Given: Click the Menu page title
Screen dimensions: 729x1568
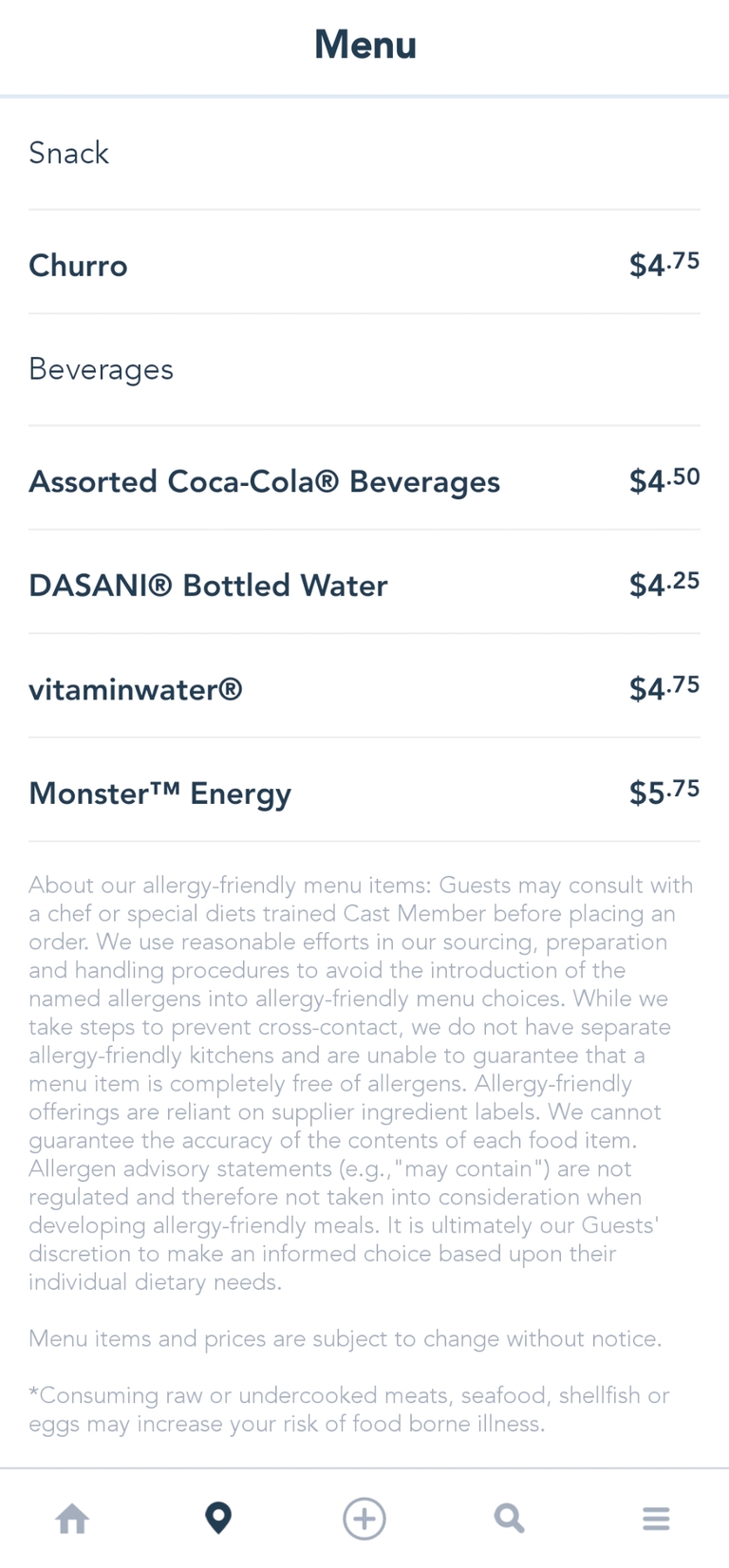Looking at the screenshot, I should pos(365,45).
